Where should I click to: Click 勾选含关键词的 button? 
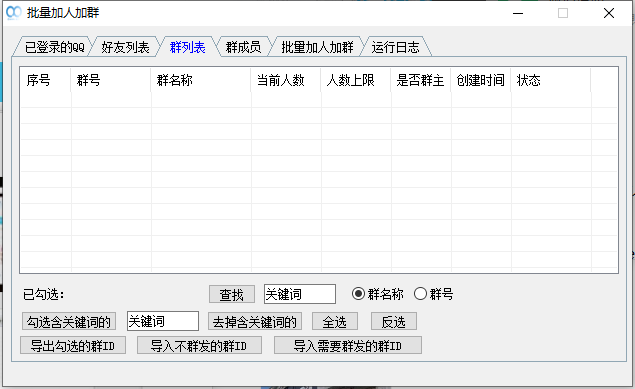pos(69,322)
